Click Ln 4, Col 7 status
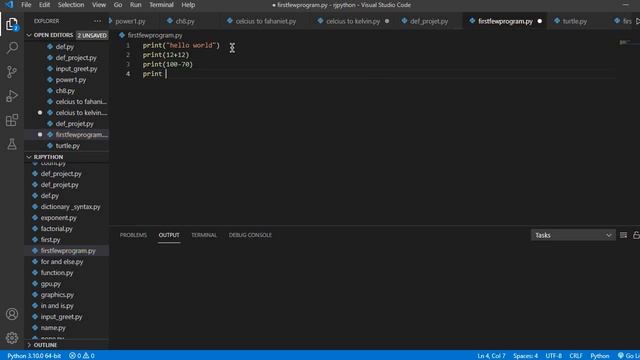Viewport: 640px width, 360px height. click(491, 356)
